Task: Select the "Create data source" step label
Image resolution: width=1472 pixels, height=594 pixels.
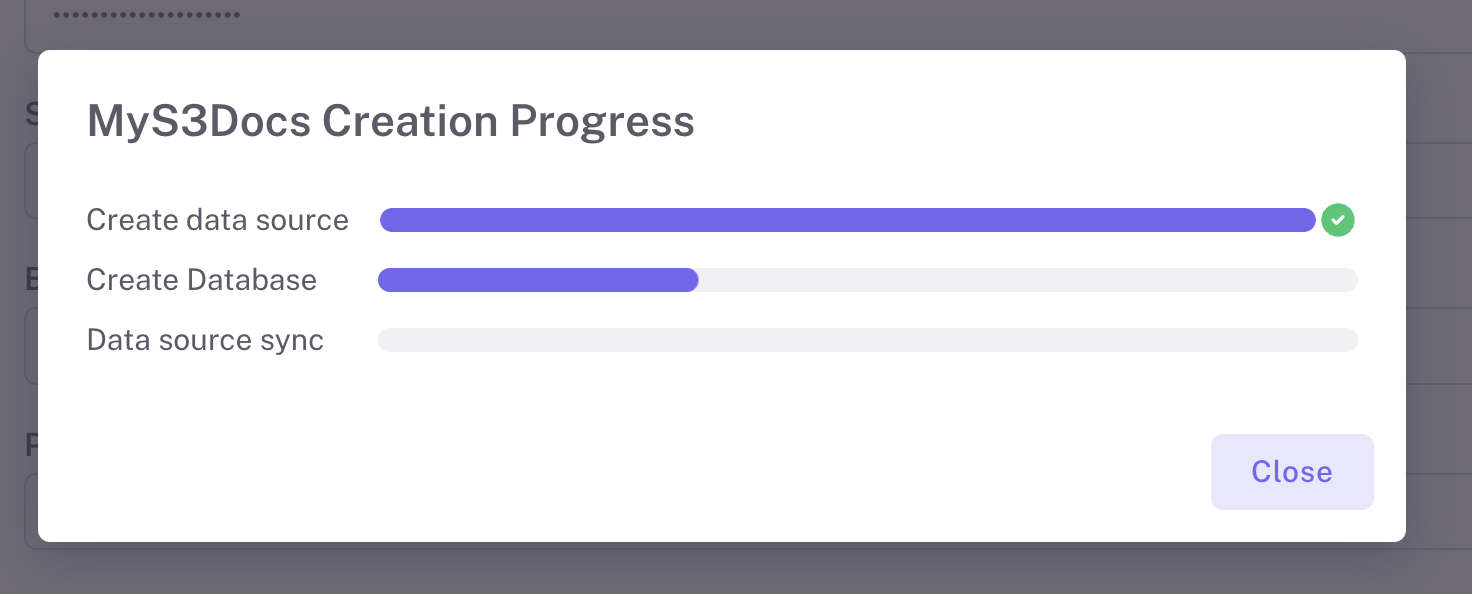Action: point(217,220)
